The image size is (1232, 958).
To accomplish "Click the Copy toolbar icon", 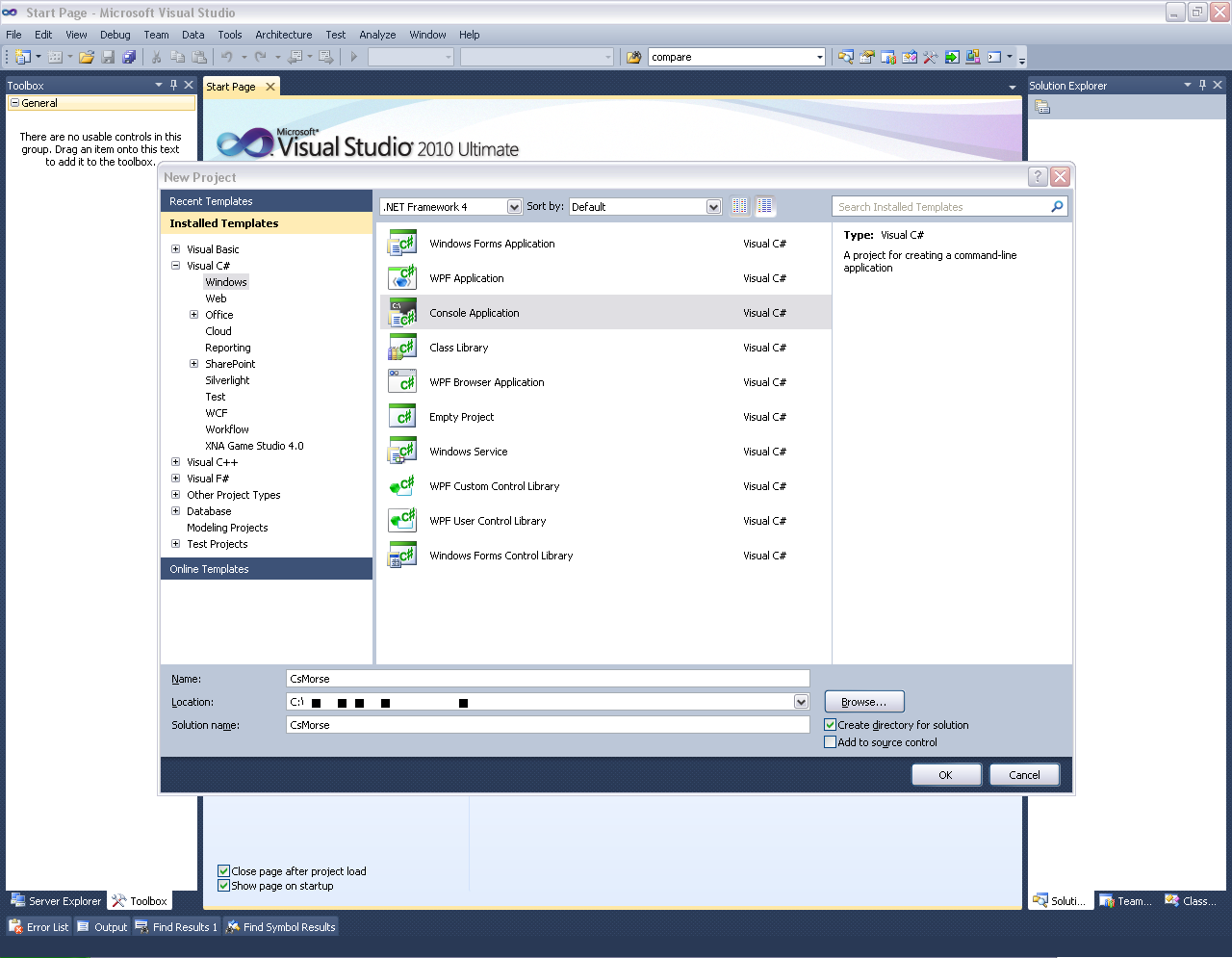I will [x=177, y=57].
